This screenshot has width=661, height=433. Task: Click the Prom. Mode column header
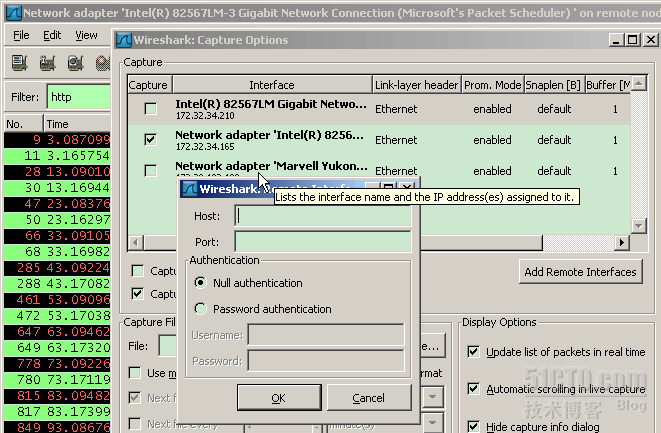click(492, 85)
